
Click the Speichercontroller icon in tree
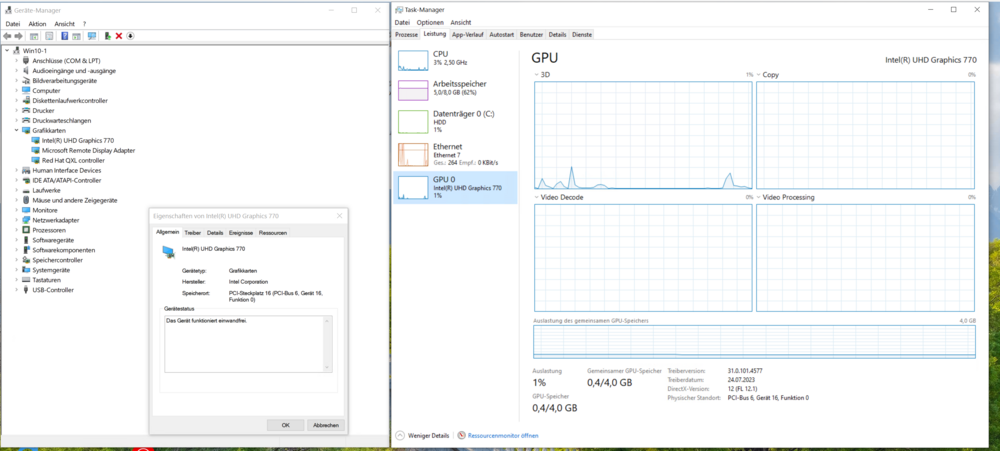(x=26, y=260)
